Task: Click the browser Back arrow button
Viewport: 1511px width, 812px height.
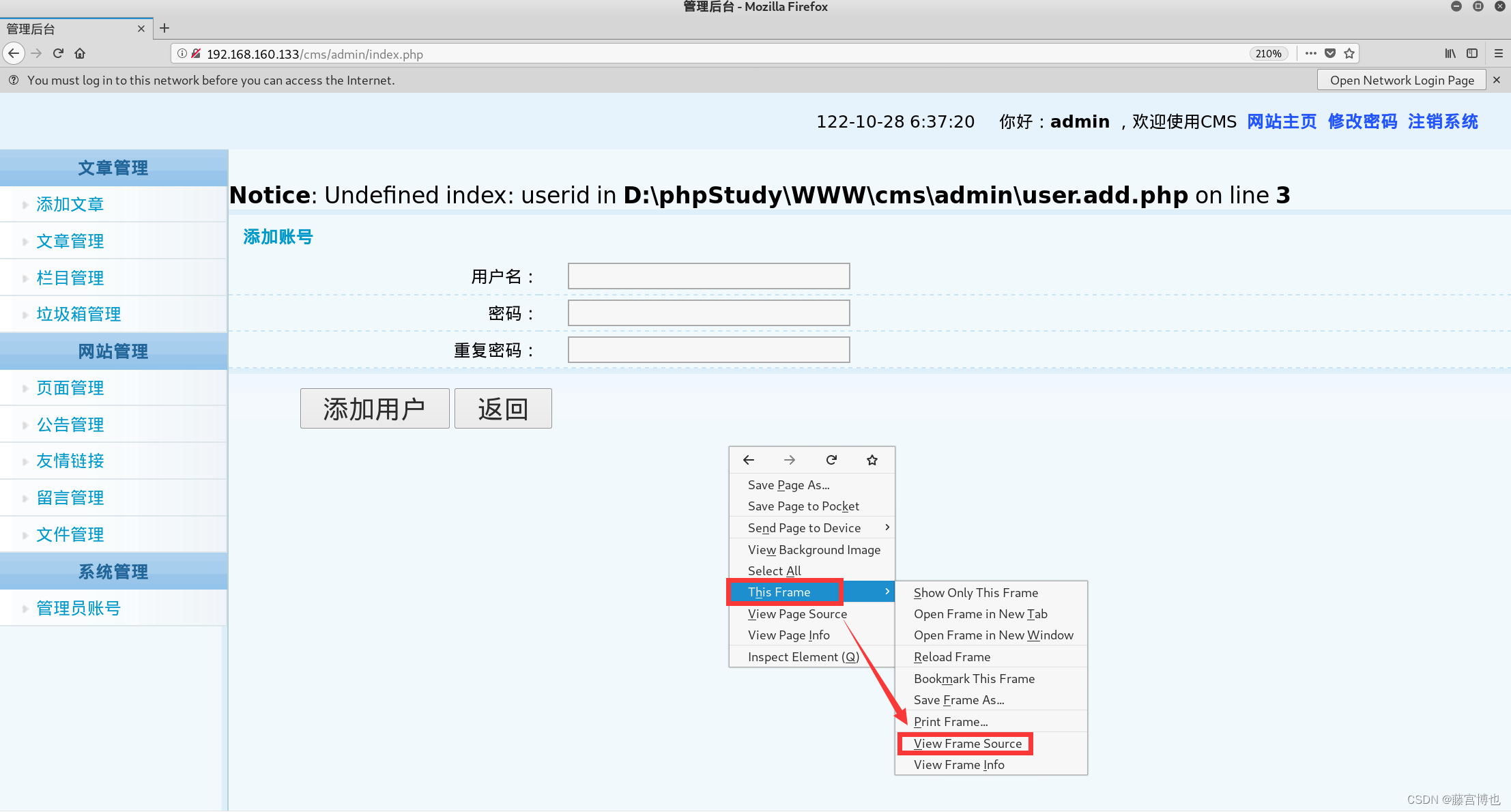Action: pyautogui.click(x=14, y=53)
